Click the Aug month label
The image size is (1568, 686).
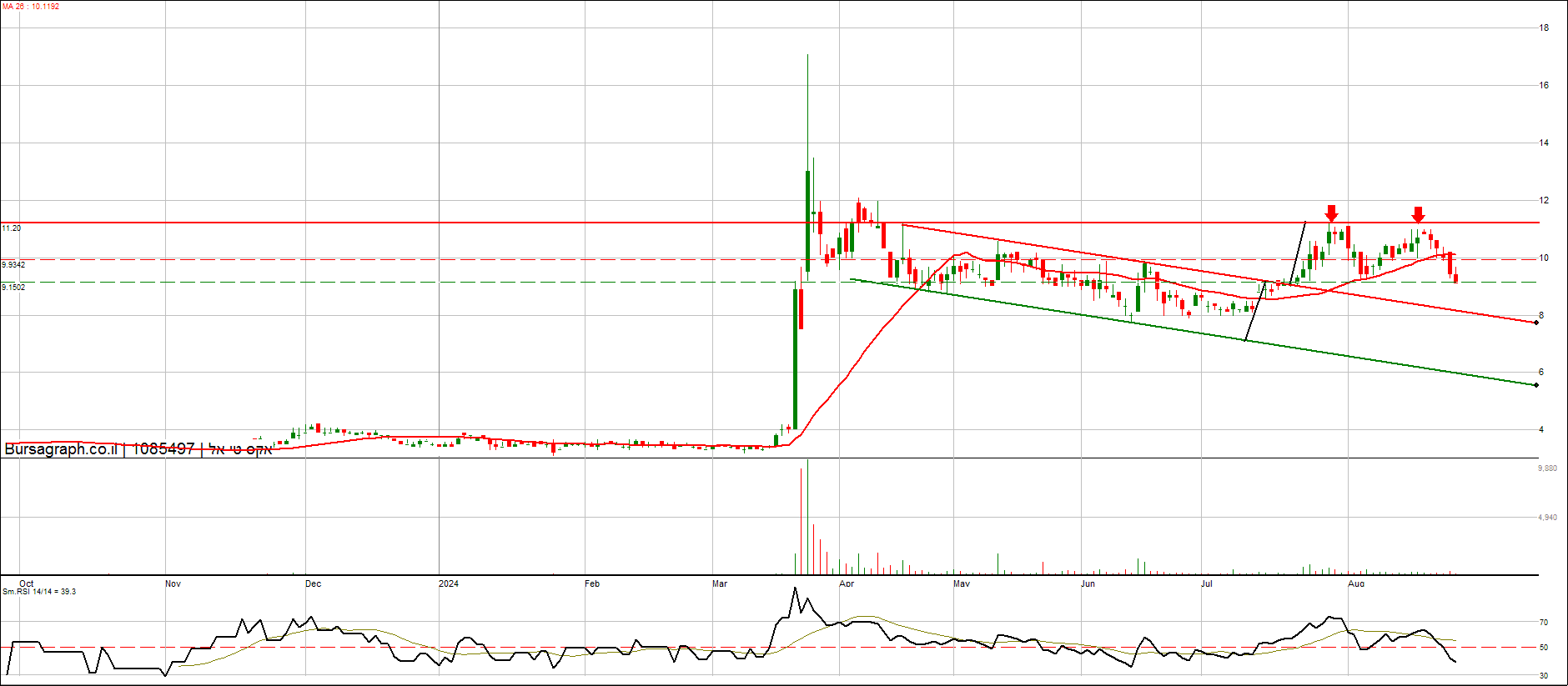(1356, 584)
